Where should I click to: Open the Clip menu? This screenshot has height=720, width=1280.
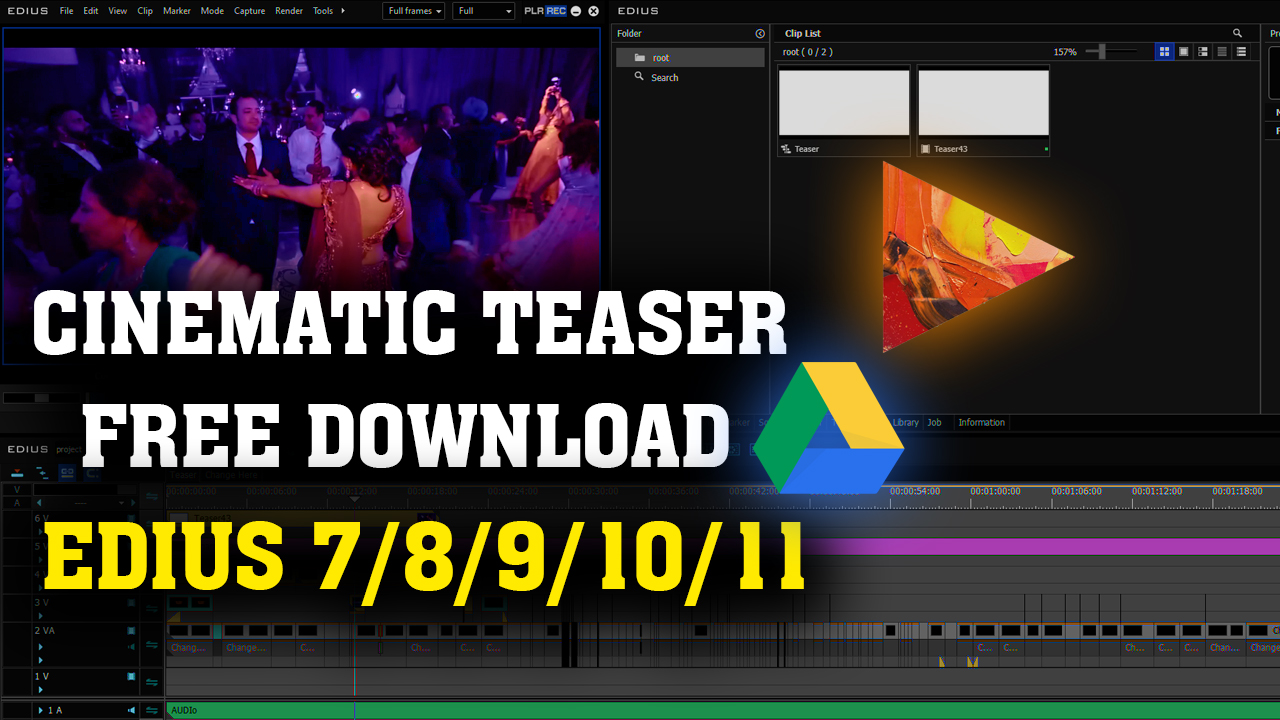(145, 11)
